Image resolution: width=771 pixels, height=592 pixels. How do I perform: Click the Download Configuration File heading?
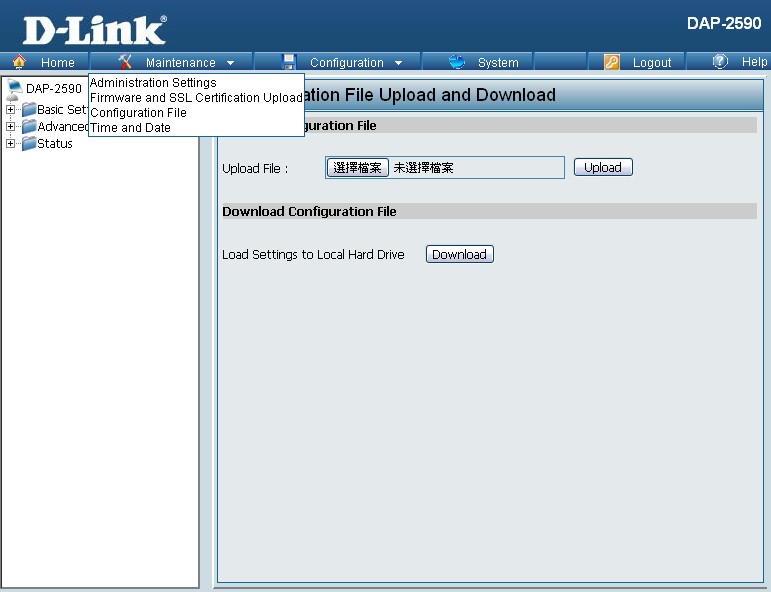click(x=309, y=211)
